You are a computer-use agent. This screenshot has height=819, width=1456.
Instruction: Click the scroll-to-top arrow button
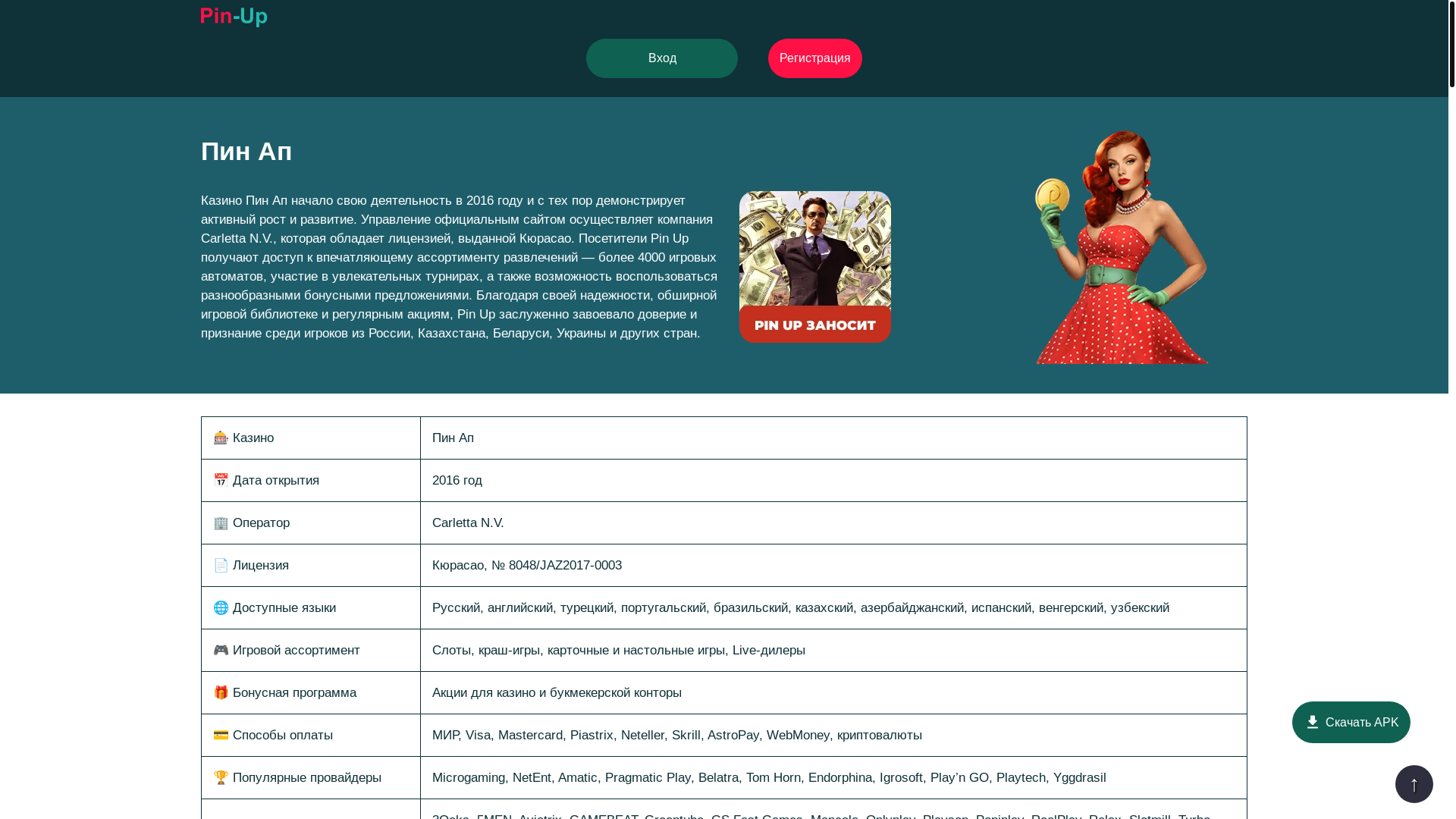point(1414,783)
